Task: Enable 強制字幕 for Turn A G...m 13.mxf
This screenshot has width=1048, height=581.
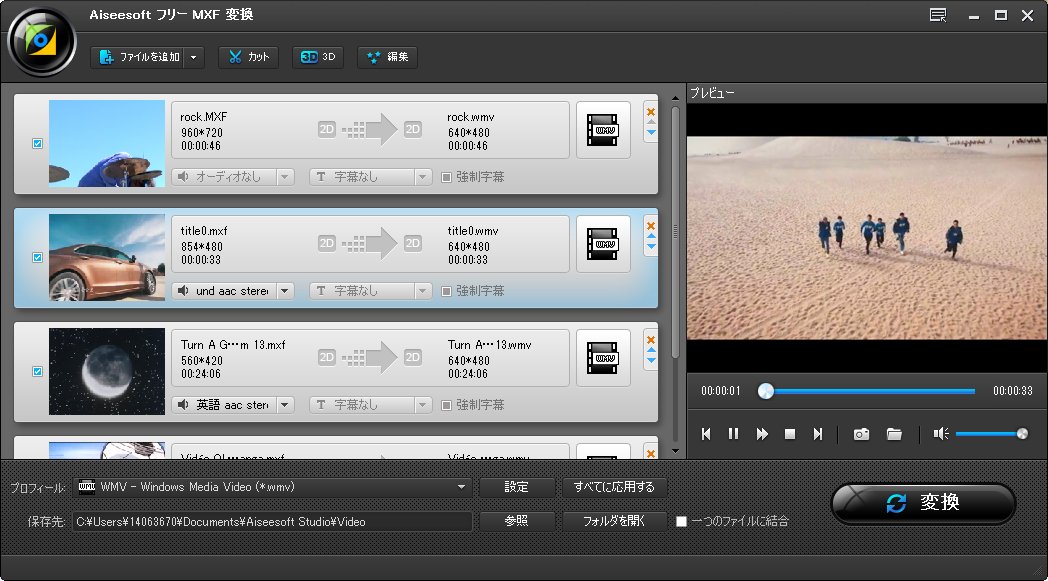Action: [x=446, y=405]
